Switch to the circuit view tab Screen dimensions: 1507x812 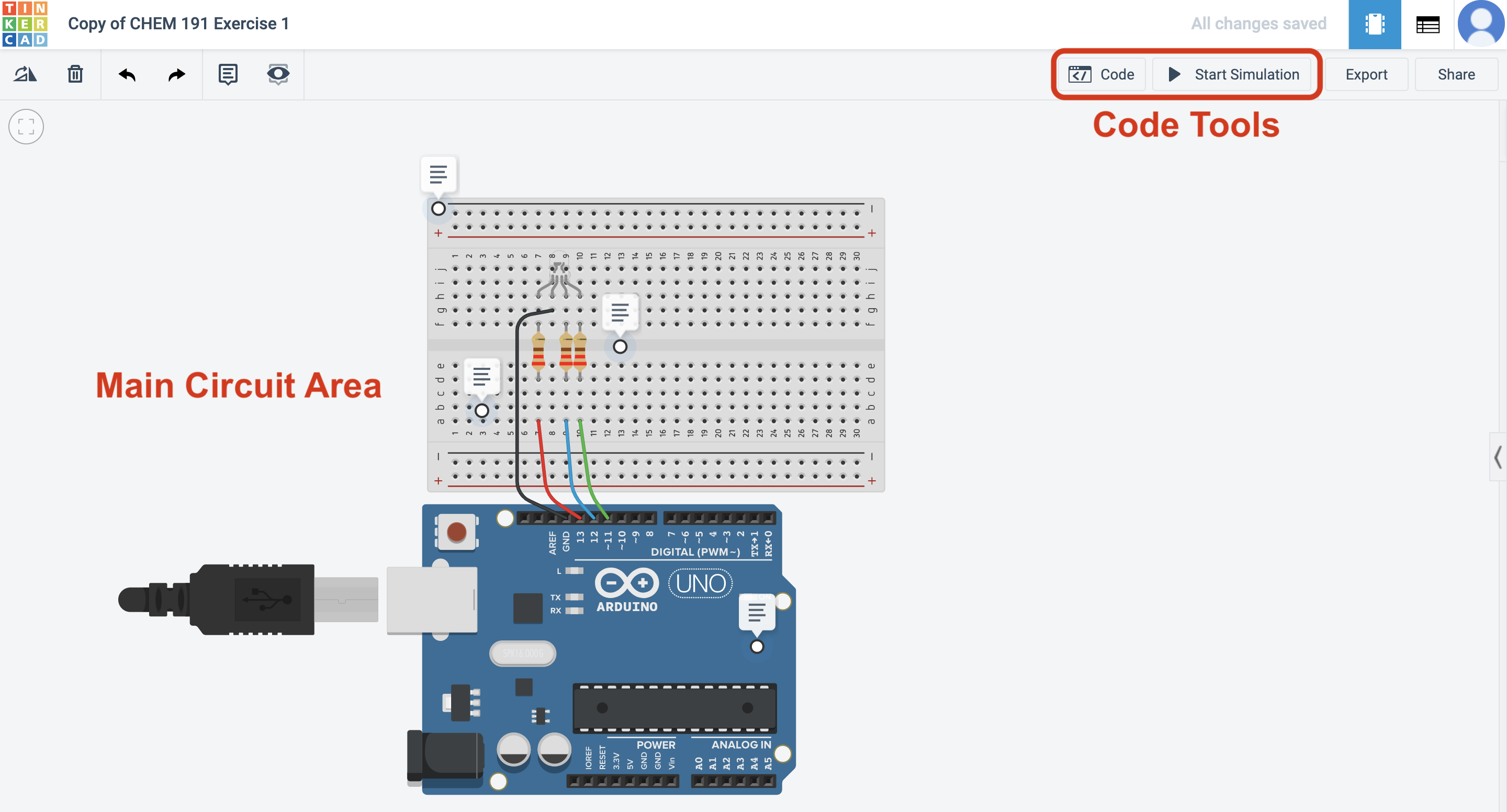click(1374, 24)
